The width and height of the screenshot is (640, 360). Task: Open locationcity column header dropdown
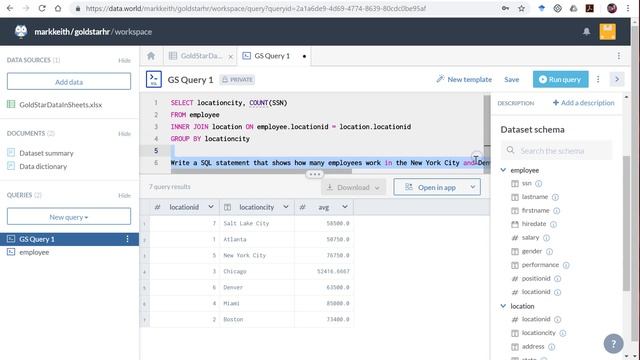click(286, 207)
